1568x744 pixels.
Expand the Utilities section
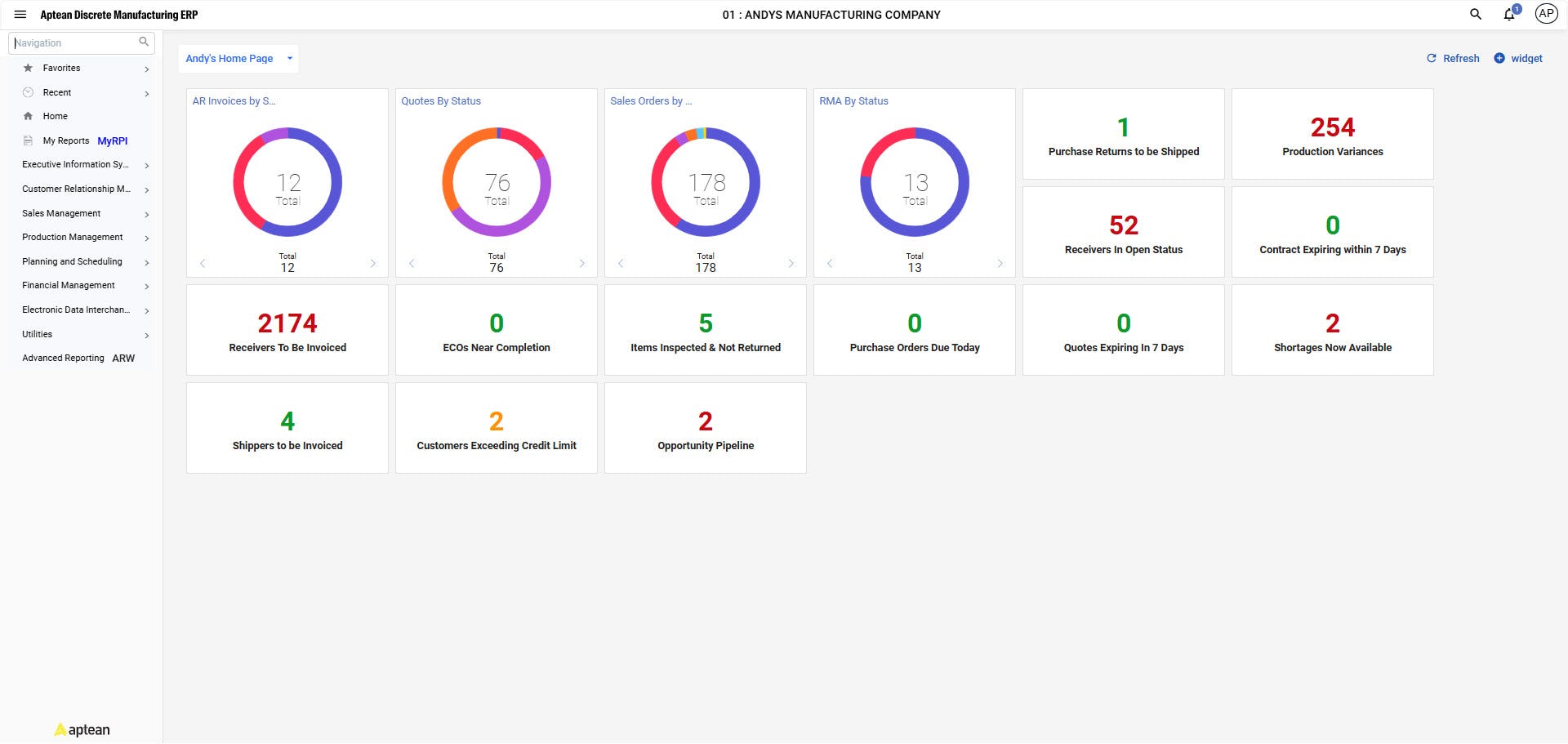click(x=37, y=334)
